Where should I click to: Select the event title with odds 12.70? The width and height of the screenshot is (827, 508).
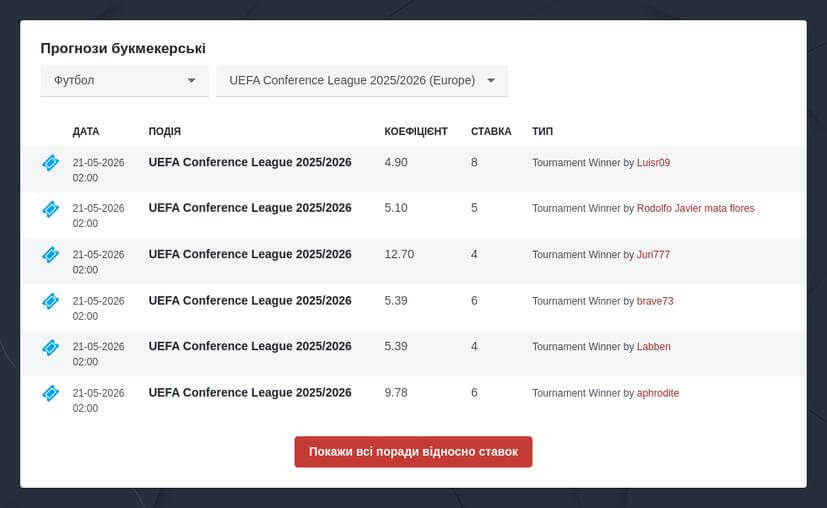tap(250, 254)
